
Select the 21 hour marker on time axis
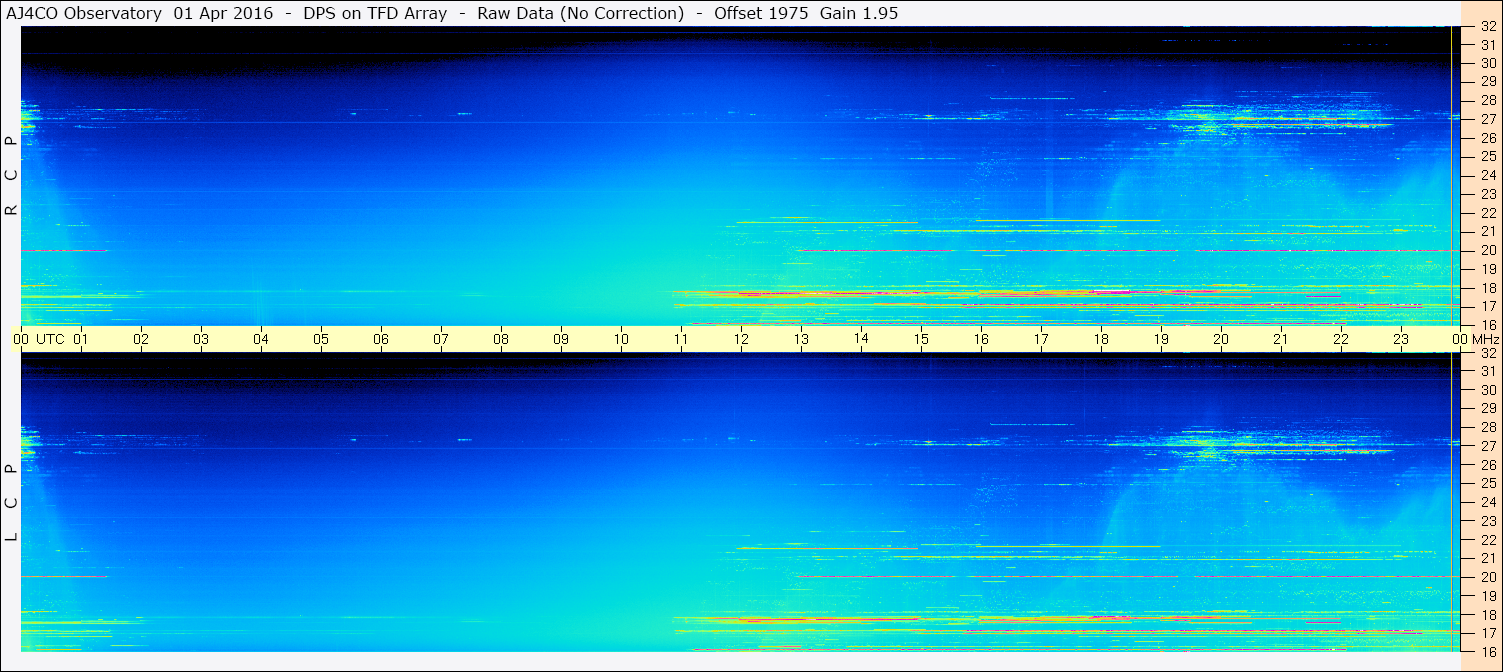click(x=1281, y=339)
